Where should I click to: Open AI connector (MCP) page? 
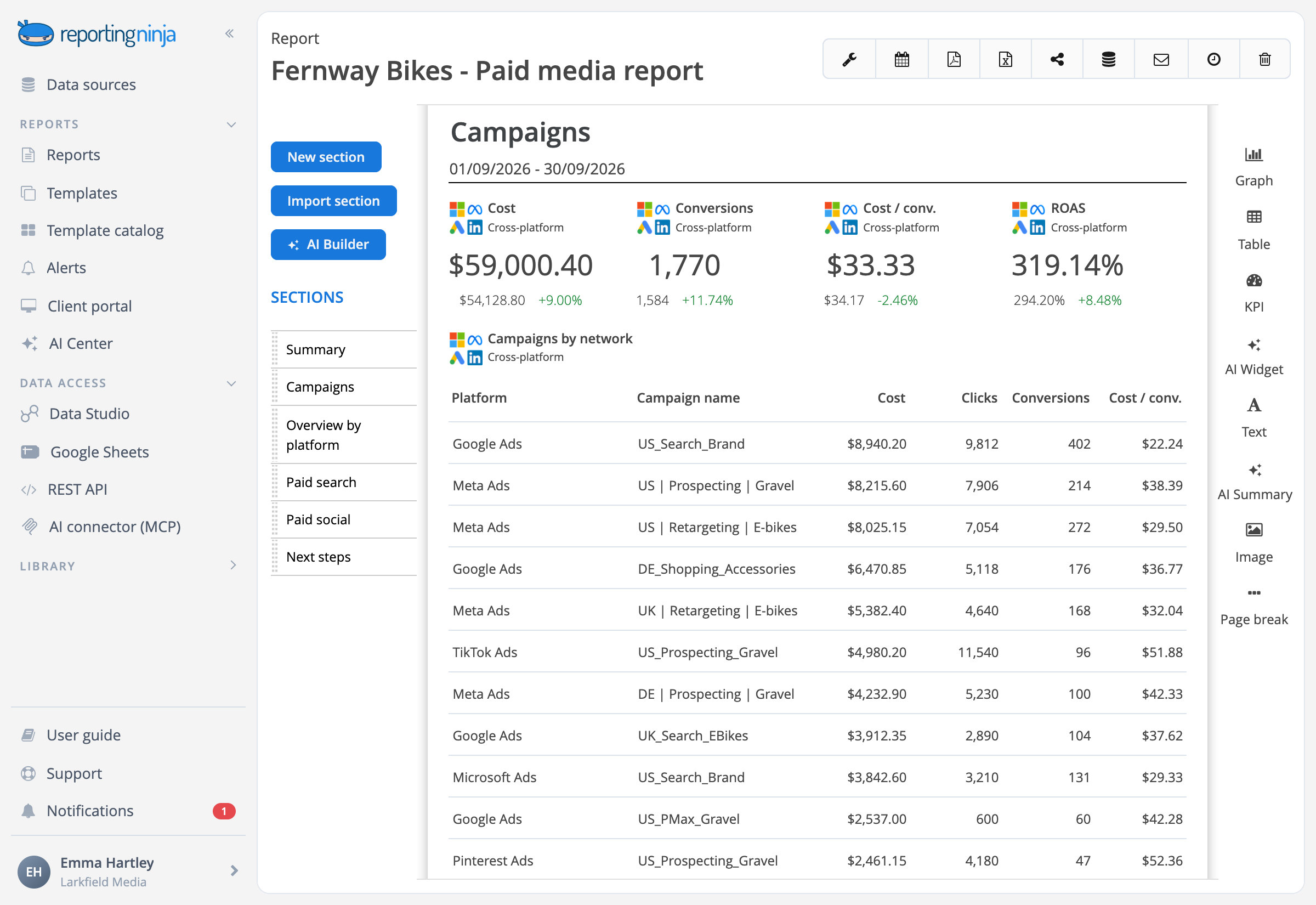tap(101, 526)
